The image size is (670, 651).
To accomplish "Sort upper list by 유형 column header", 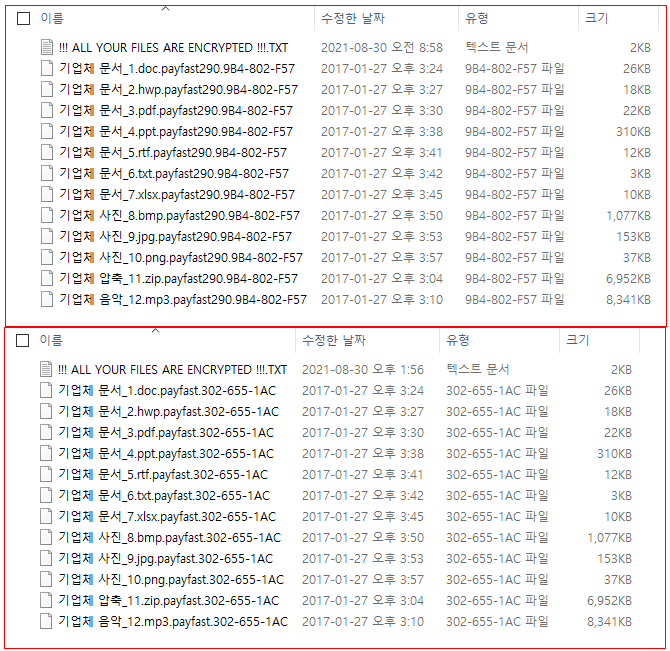I will tap(476, 18).
